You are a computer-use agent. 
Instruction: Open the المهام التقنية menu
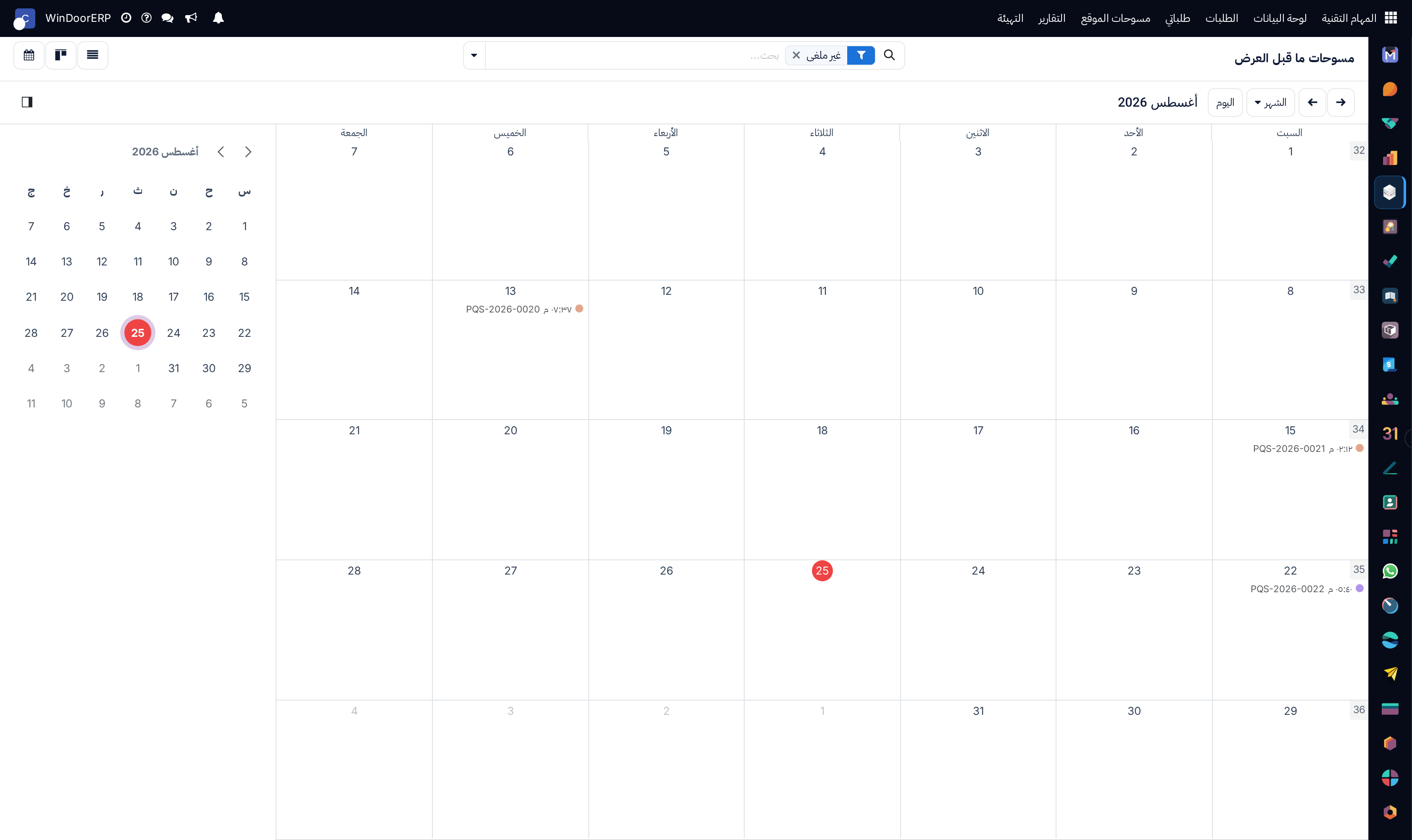[x=1349, y=18]
